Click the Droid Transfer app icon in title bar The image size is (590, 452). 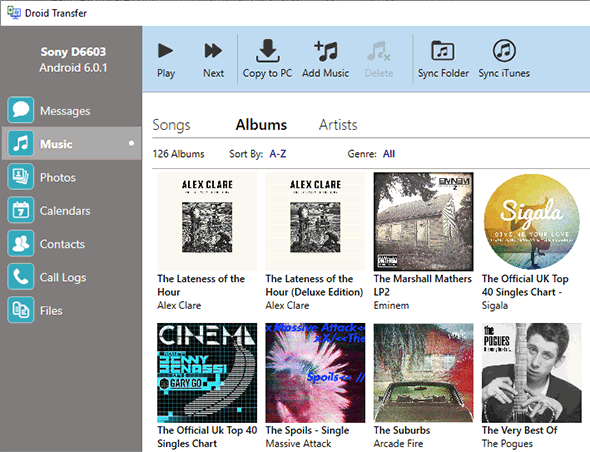coord(14,12)
